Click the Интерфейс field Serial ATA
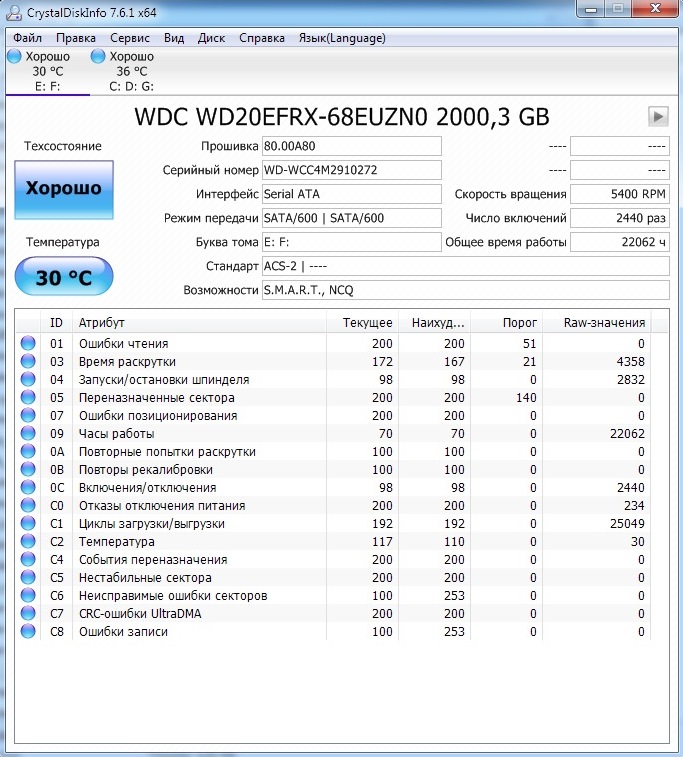Viewport: 683px width, 757px height. click(351, 194)
